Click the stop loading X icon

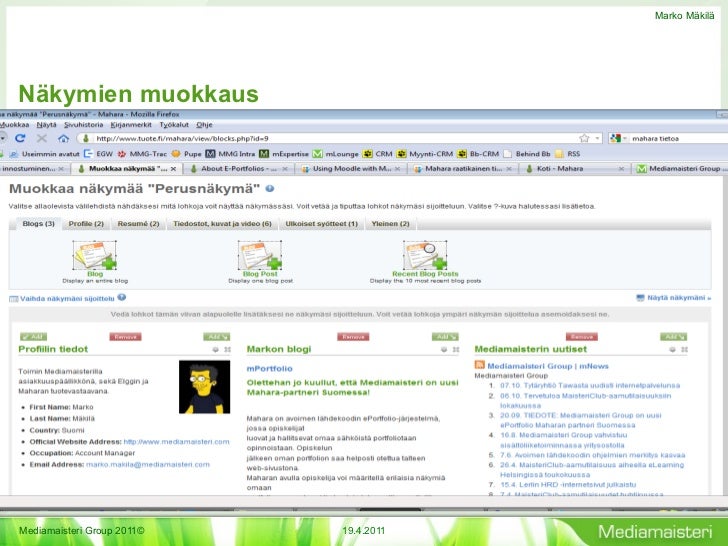tap(42, 138)
